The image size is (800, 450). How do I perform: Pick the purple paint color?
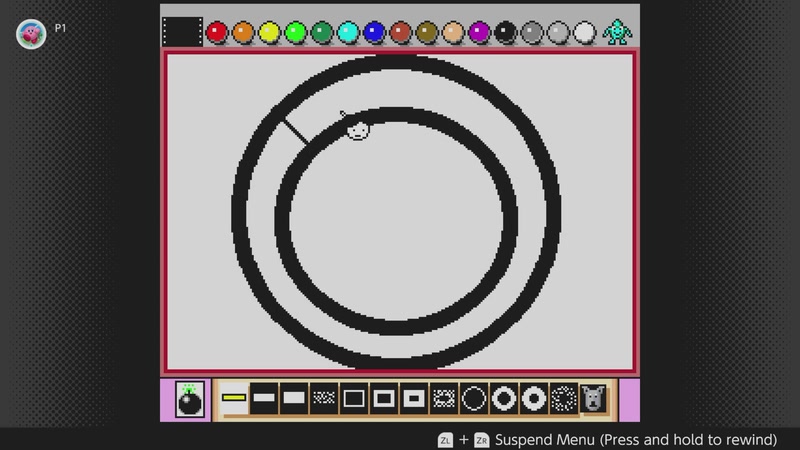[480, 32]
